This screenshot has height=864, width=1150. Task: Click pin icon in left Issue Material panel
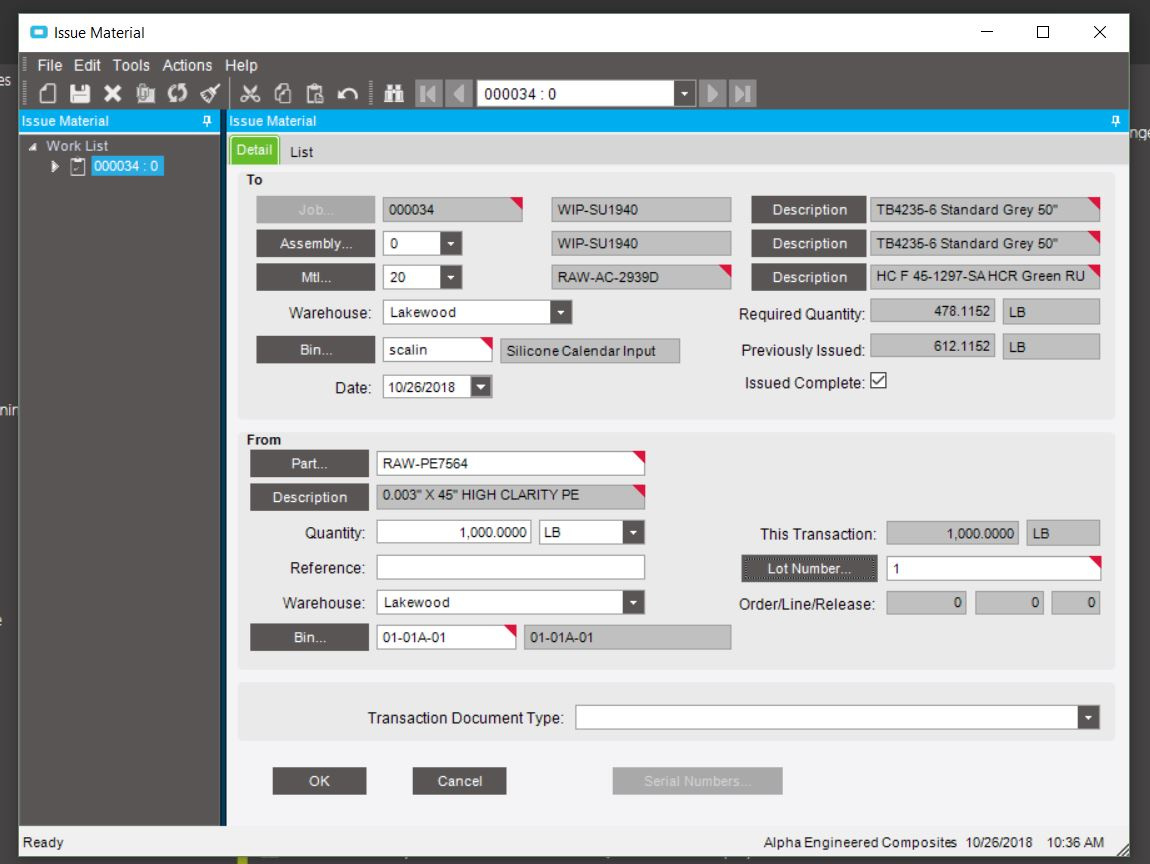pyautogui.click(x=207, y=121)
